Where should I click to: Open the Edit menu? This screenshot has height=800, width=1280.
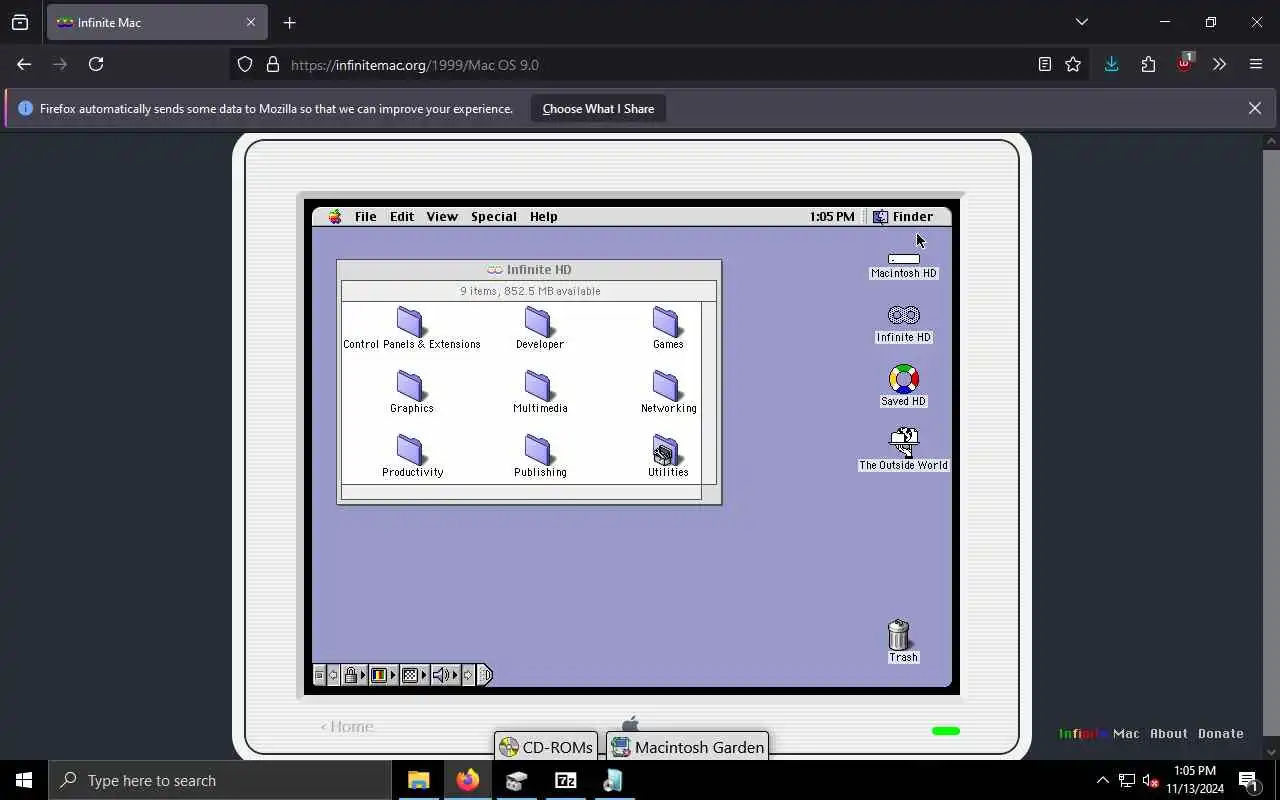coord(402,216)
